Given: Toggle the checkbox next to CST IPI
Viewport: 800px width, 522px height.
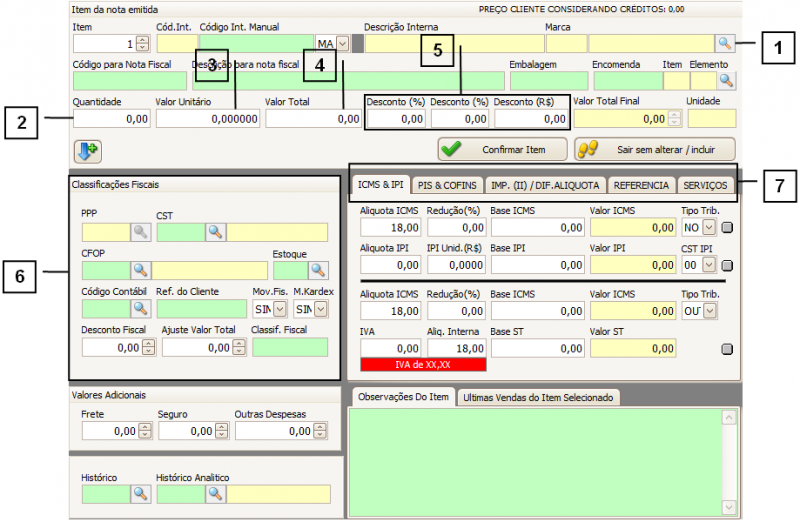Looking at the screenshot, I should coord(727,266).
